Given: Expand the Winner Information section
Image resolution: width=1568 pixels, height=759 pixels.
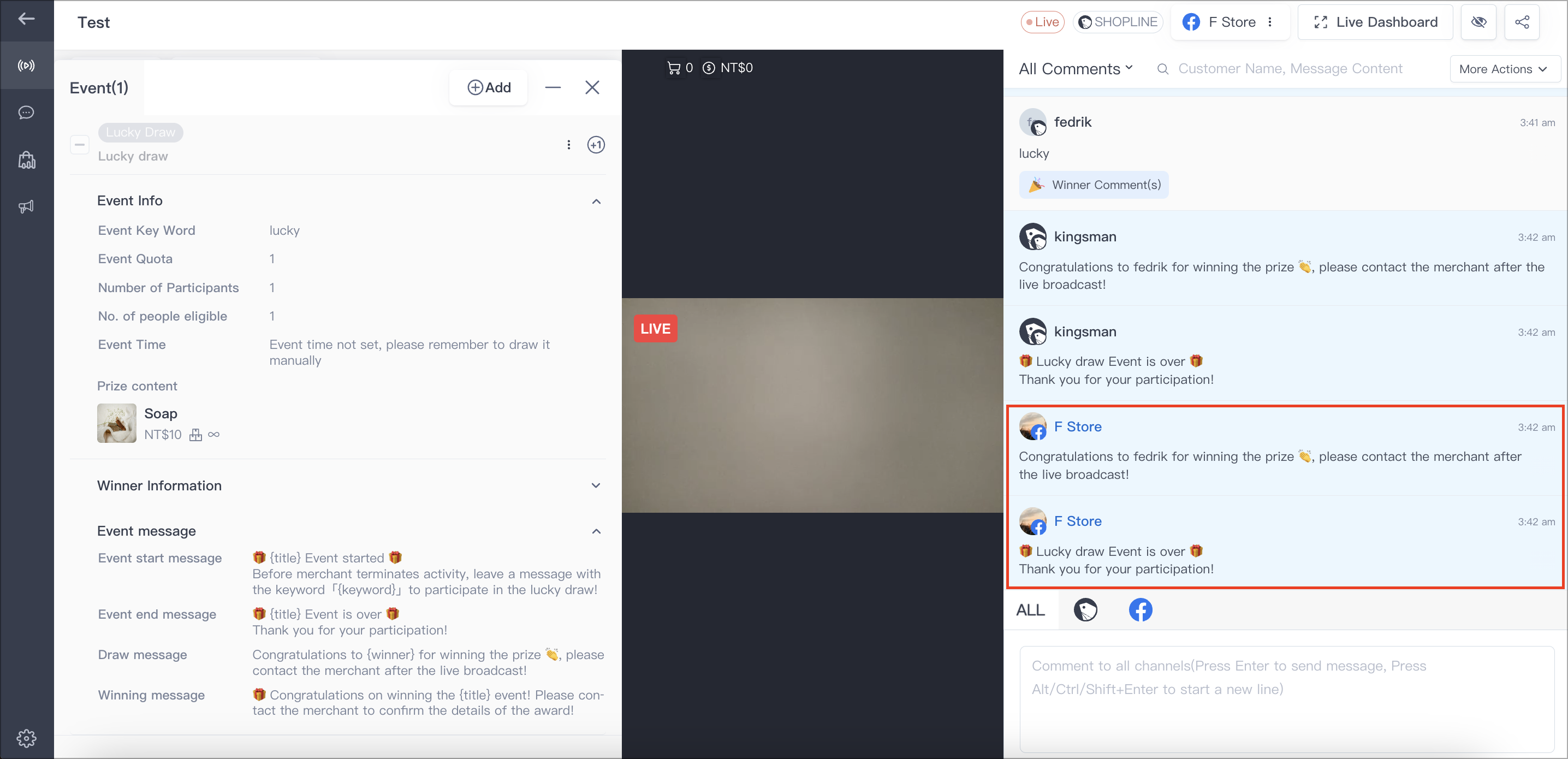Looking at the screenshot, I should coord(596,486).
